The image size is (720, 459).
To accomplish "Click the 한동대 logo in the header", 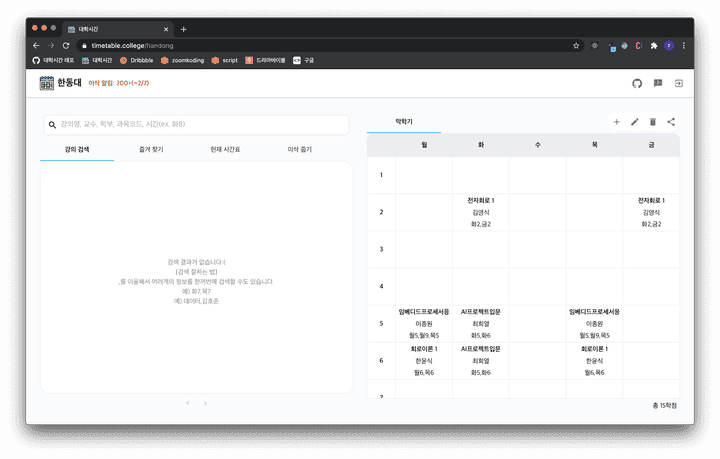I will tap(62, 83).
